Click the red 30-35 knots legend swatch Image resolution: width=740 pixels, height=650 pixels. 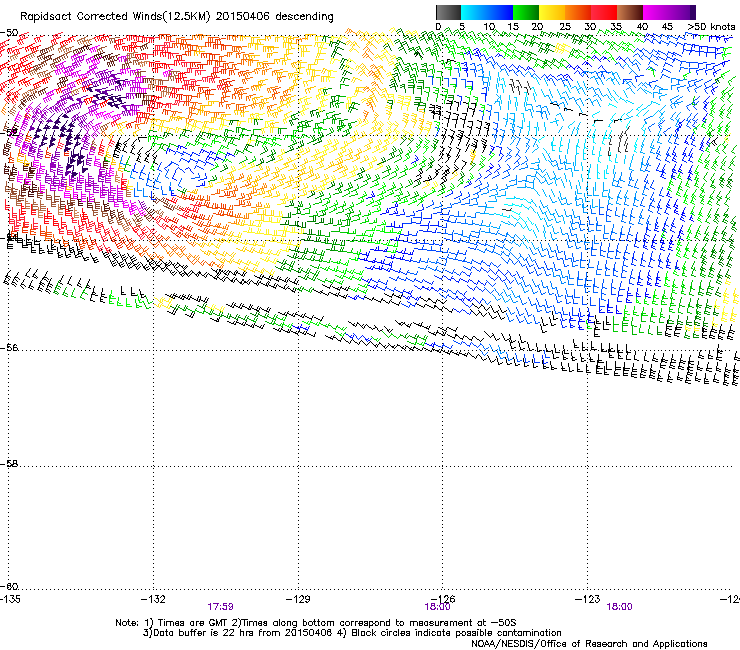pyautogui.click(x=604, y=12)
